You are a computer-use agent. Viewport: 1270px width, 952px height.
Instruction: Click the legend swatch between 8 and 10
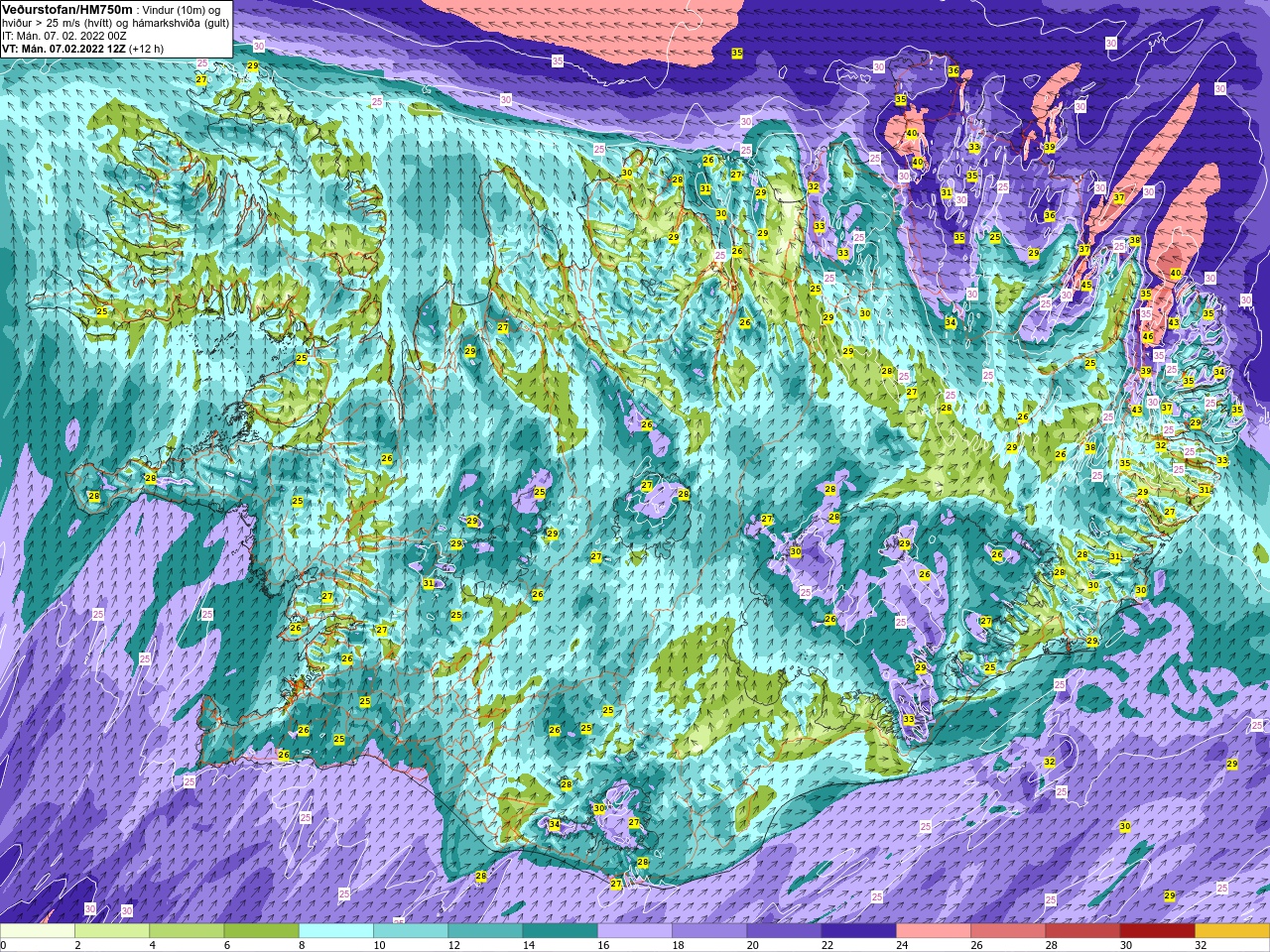pyautogui.click(x=336, y=931)
